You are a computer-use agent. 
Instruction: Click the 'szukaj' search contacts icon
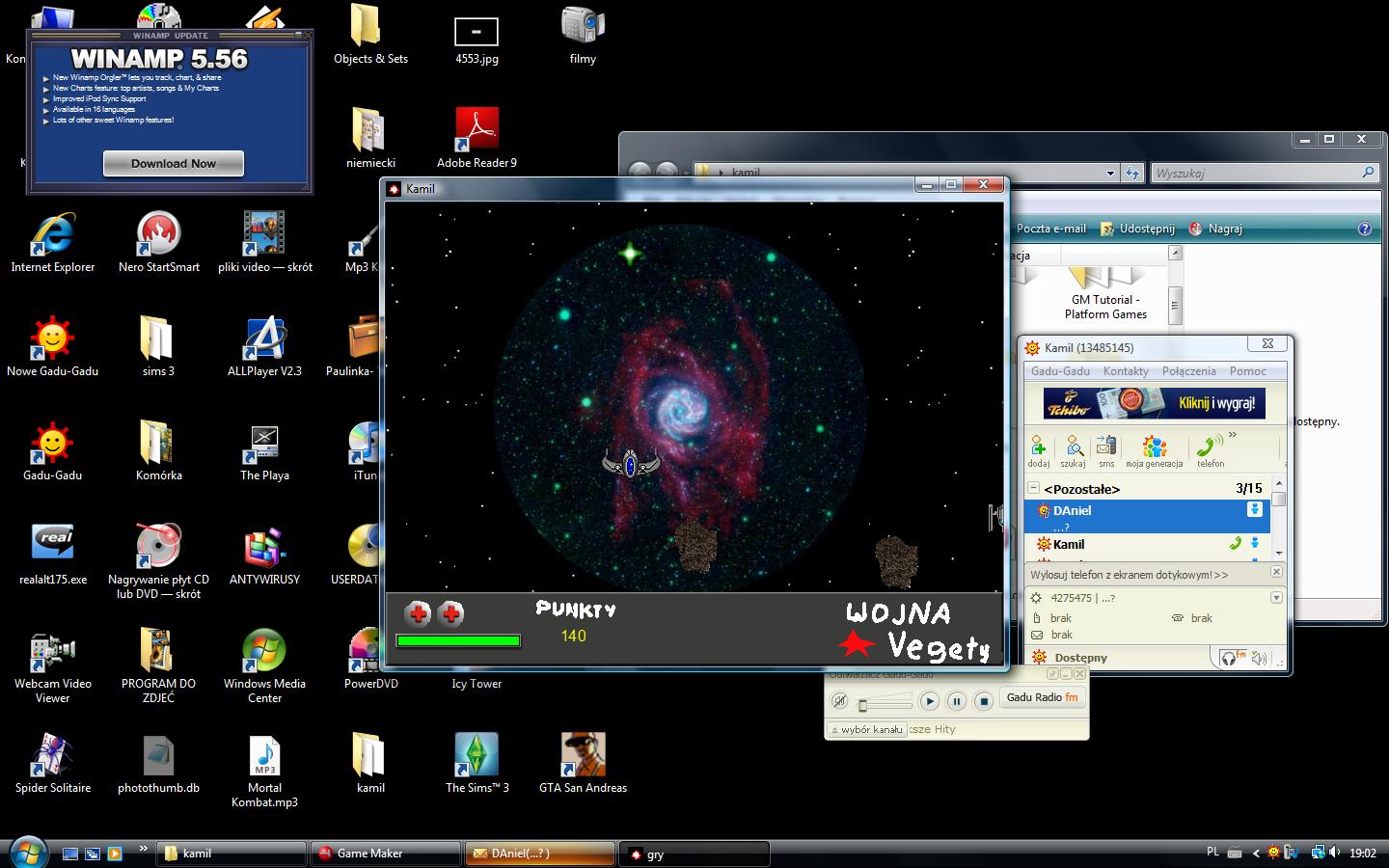tap(1073, 448)
